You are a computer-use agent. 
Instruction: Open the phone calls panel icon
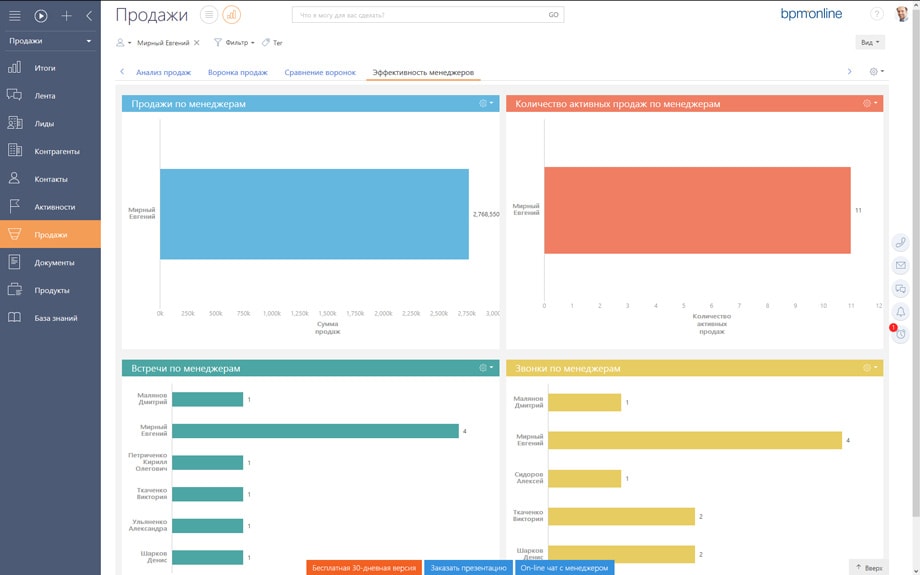coord(901,242)
